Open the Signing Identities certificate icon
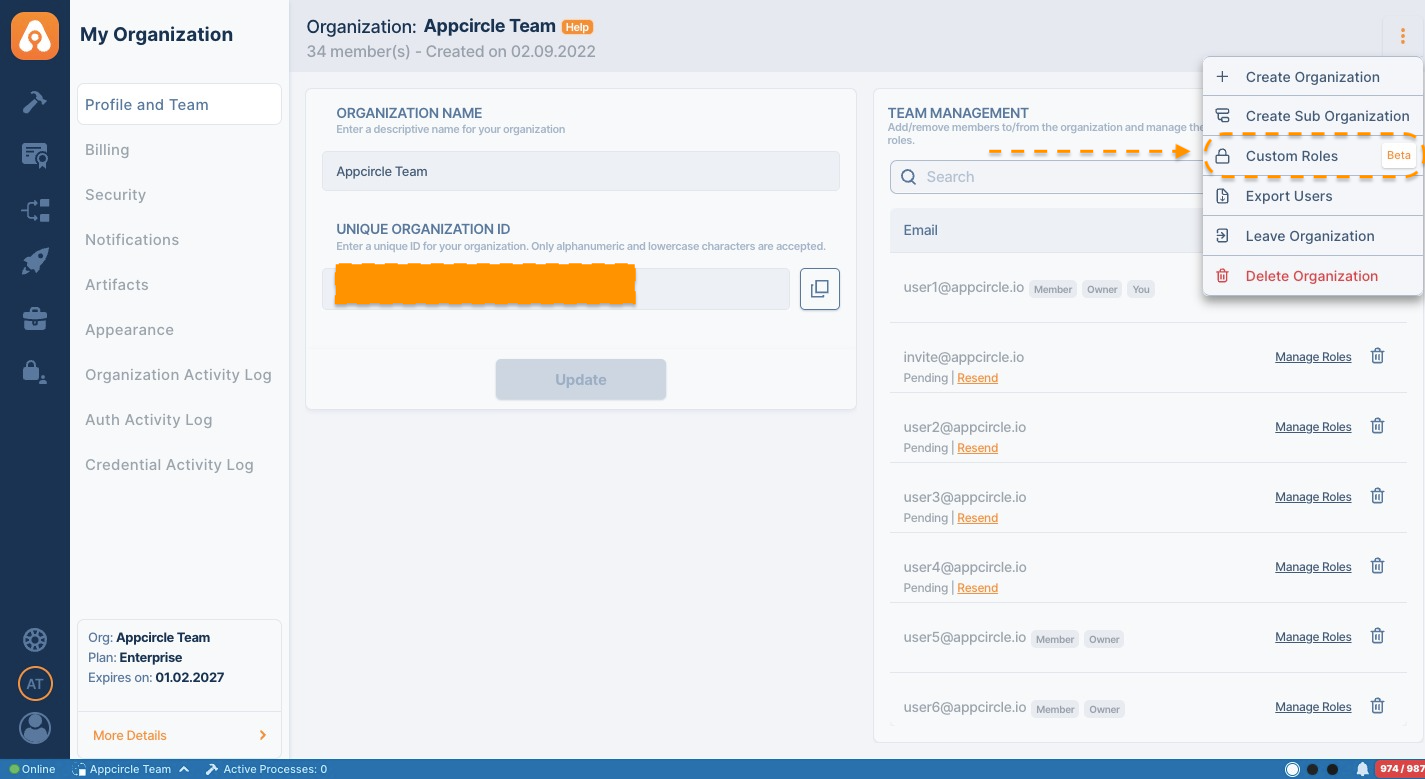 click(35, 155)
